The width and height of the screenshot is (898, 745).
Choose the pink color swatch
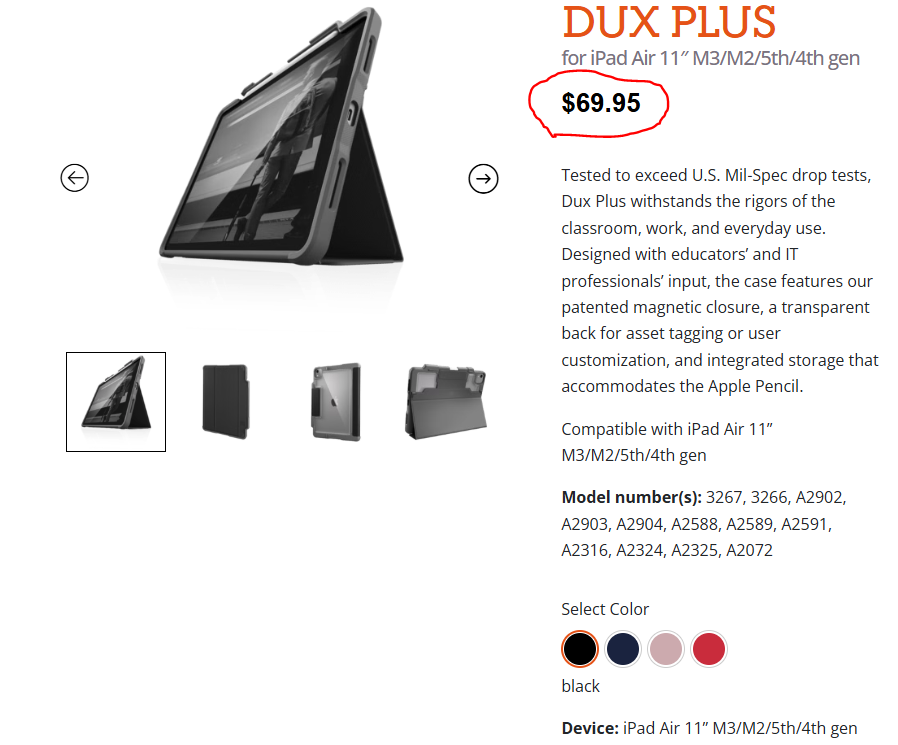click(x=665, y=649)
